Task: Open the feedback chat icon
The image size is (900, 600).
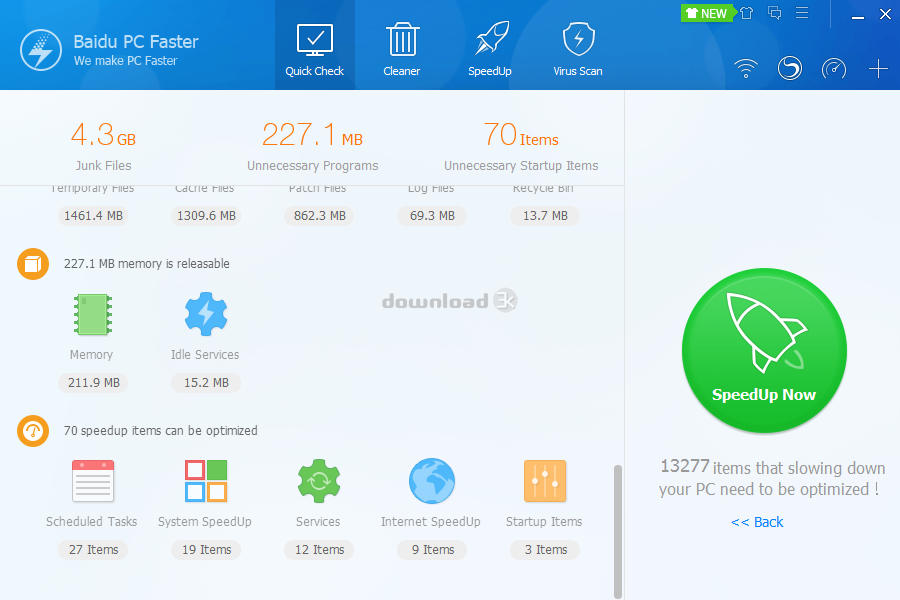Action: tap(774, 13)
